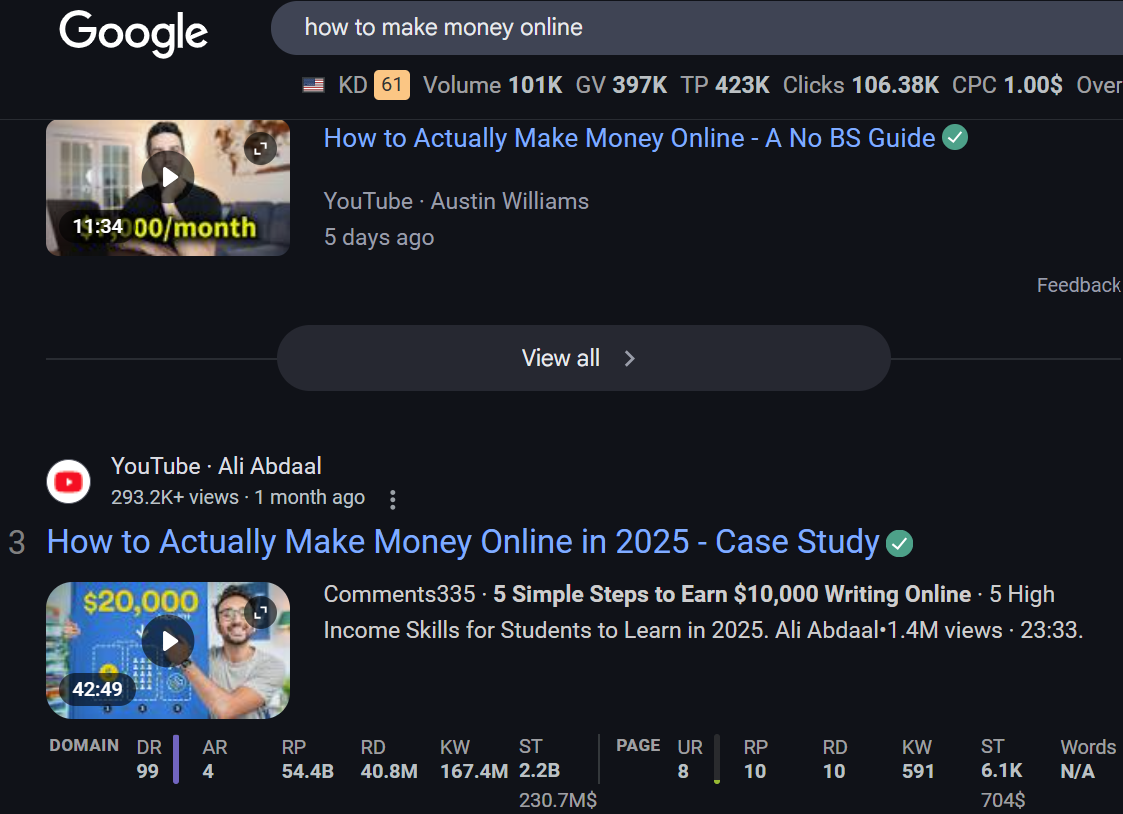The image size is (1123, 814).
Task: Click the page ST 6.1K value
Action: [1001, 770]
